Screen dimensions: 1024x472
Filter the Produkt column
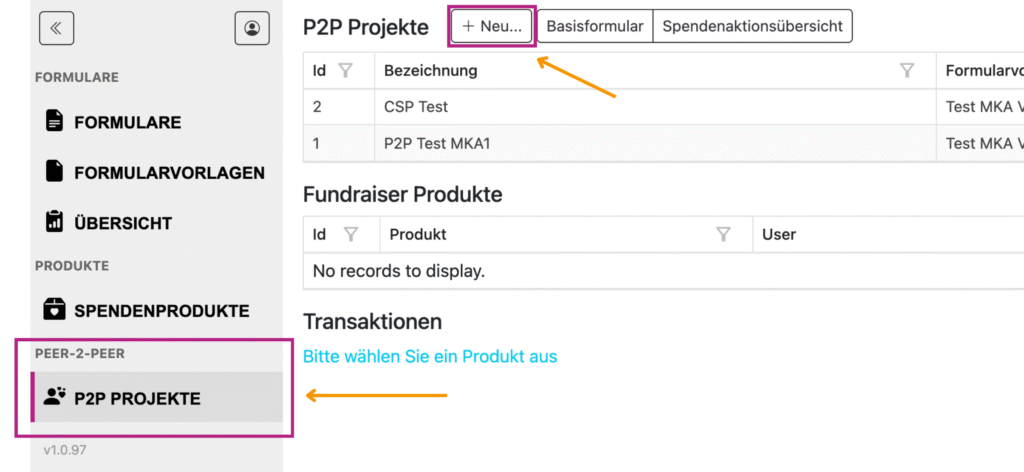pyautogui.click(x=724, y=235)
